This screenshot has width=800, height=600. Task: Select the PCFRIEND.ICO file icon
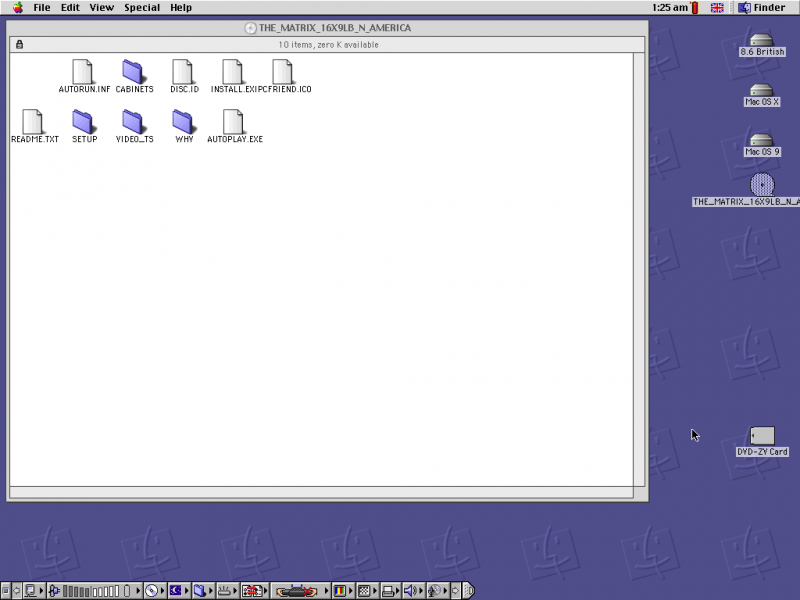[x=283, y=71]
